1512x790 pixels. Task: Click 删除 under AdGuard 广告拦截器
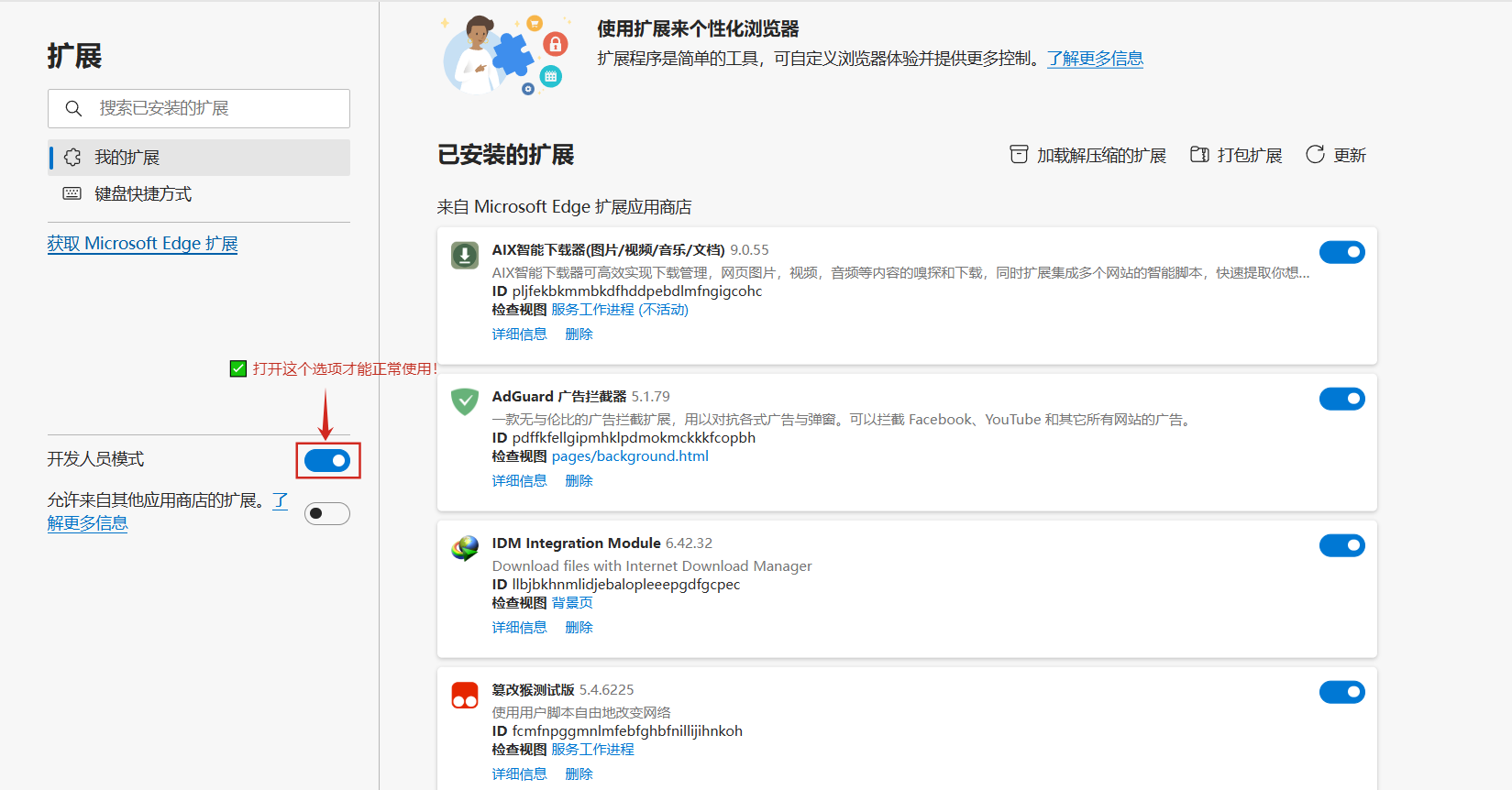(579, 481)
